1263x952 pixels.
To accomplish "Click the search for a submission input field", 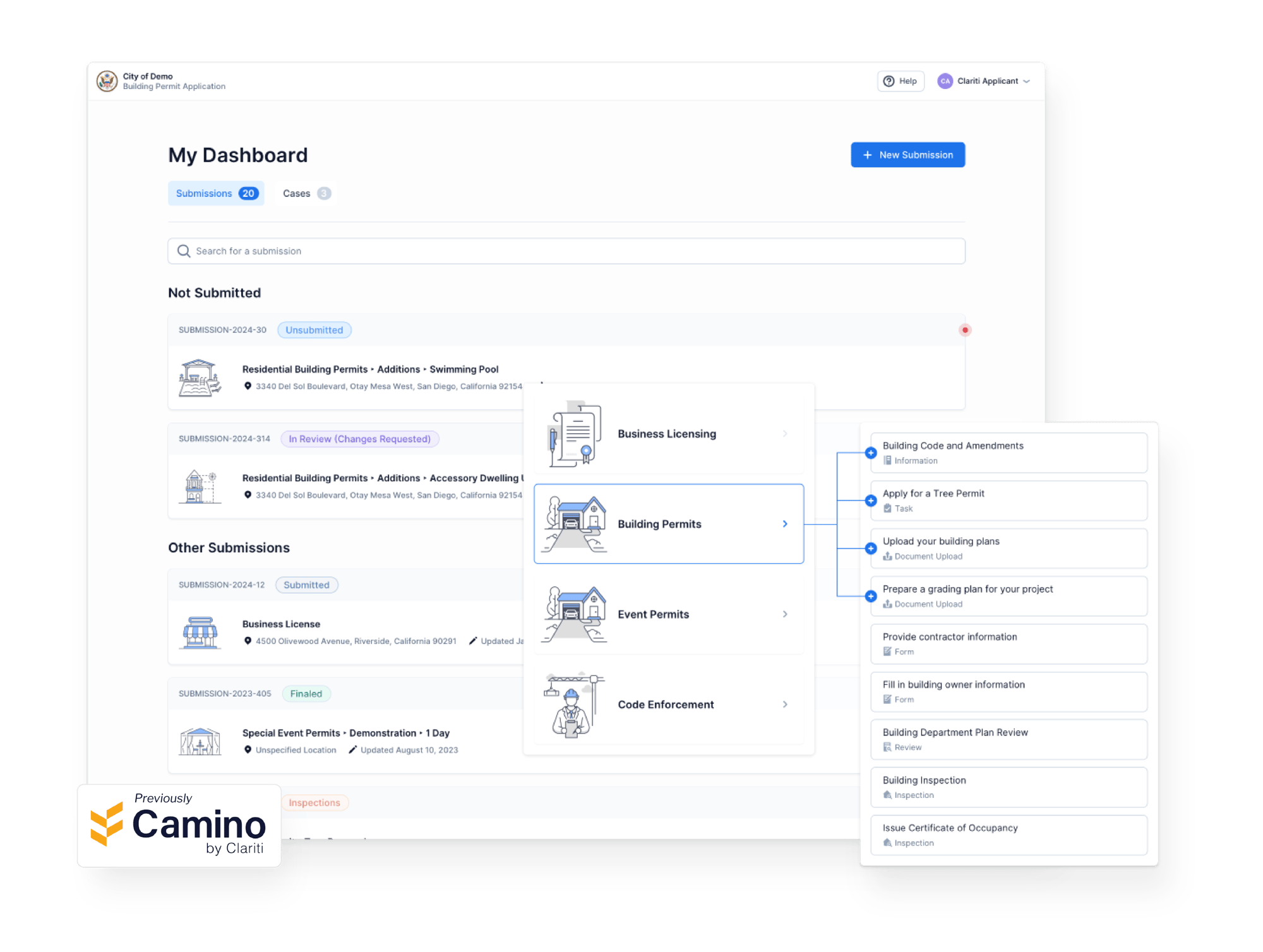I will [x=566, y=250].
